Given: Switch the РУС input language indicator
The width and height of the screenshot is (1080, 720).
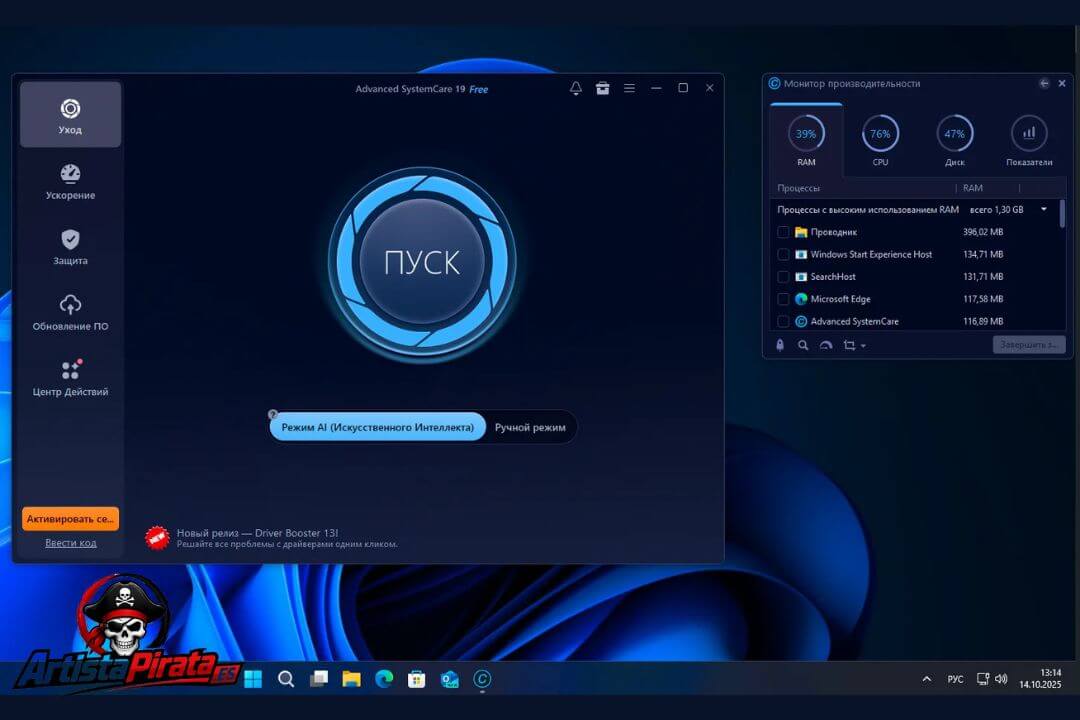Looking at the screenshot, I should pos(955,679).
